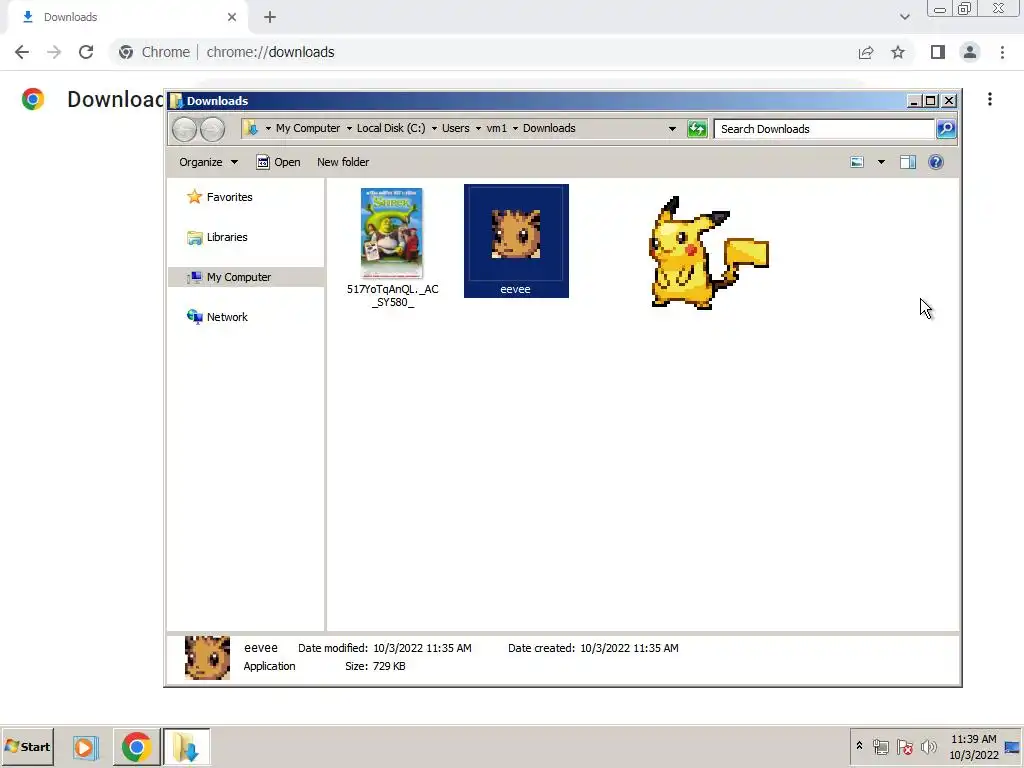Expand the arrow after vm1 breadcrumb

point(515,129)
